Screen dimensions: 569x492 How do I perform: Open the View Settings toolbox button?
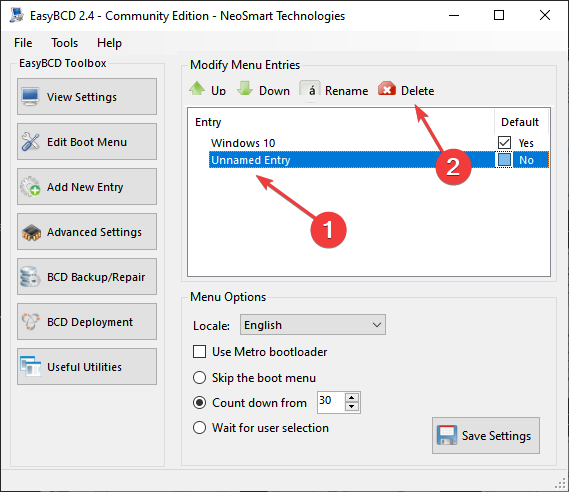click(x=87, y=97)
